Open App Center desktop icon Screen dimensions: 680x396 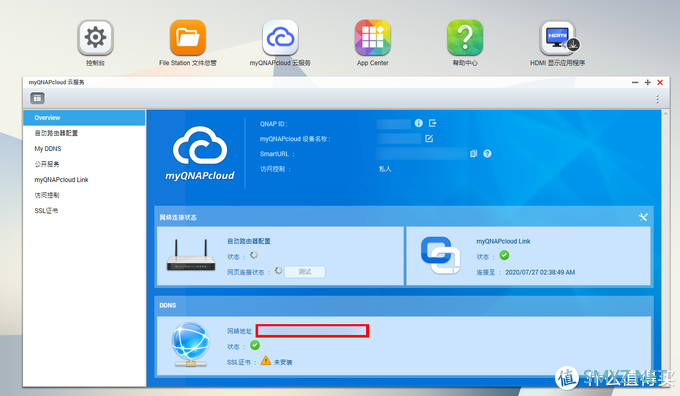click(x=373, y=38)
